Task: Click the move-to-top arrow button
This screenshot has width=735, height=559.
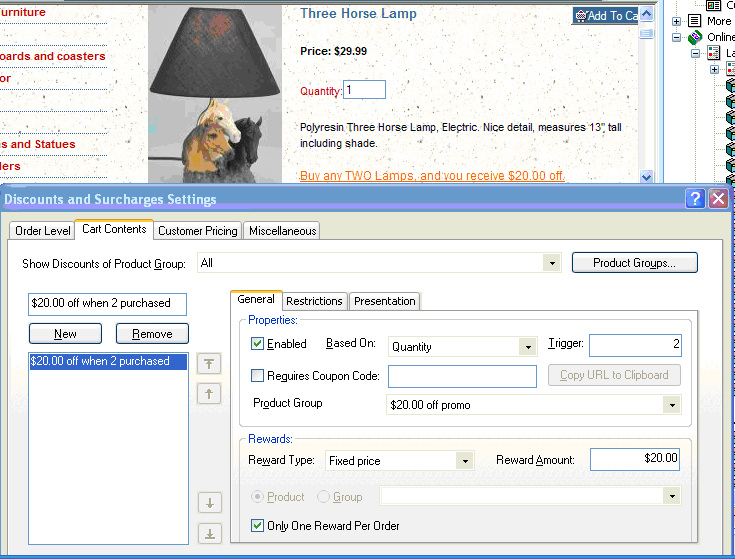Action: click(x=211, y=364)
